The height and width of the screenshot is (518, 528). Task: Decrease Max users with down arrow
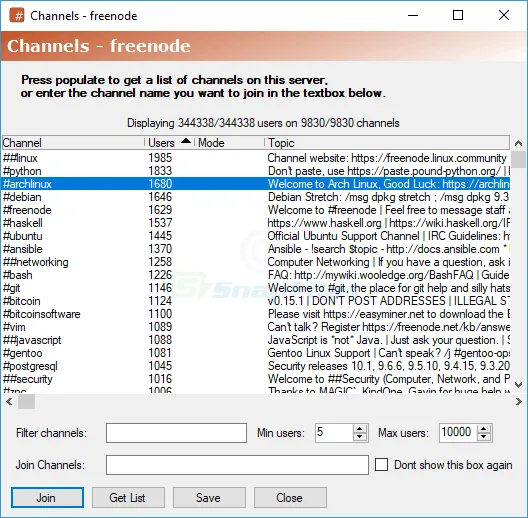pyautogui.click(x=484, y=437)
